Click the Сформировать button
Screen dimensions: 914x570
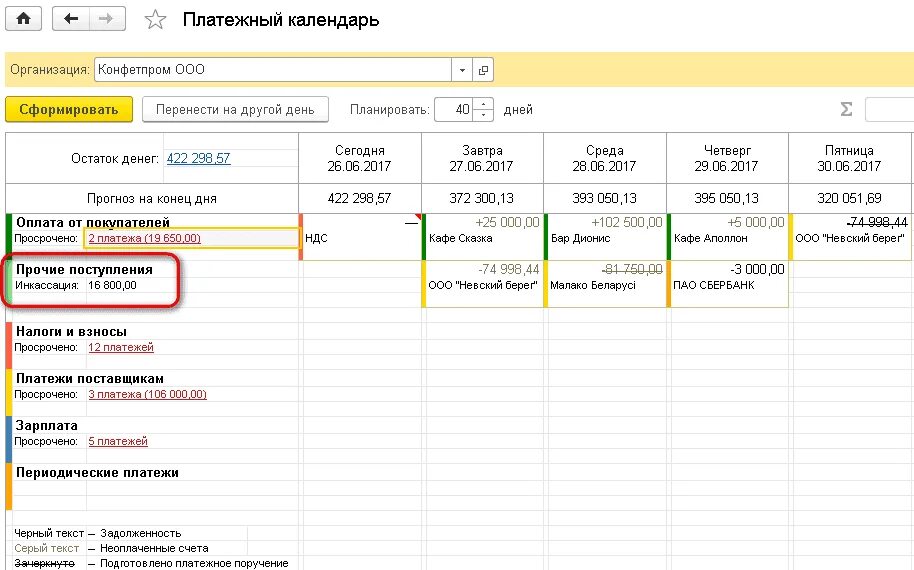pos(69,110)
